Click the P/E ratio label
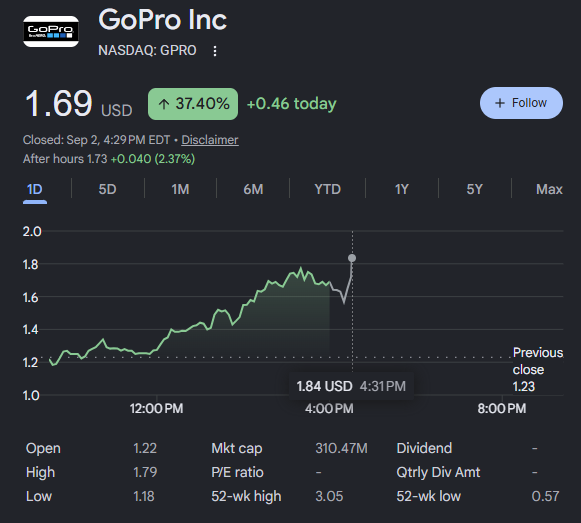This screenshot has height=523, width=581. click(237, 472)
